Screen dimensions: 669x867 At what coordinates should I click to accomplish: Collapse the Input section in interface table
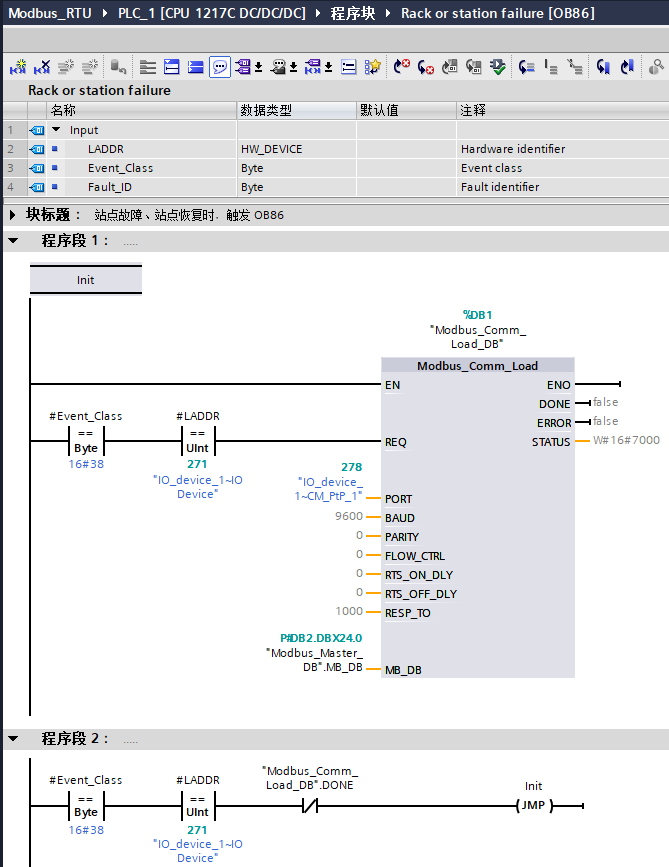[56, 129]
